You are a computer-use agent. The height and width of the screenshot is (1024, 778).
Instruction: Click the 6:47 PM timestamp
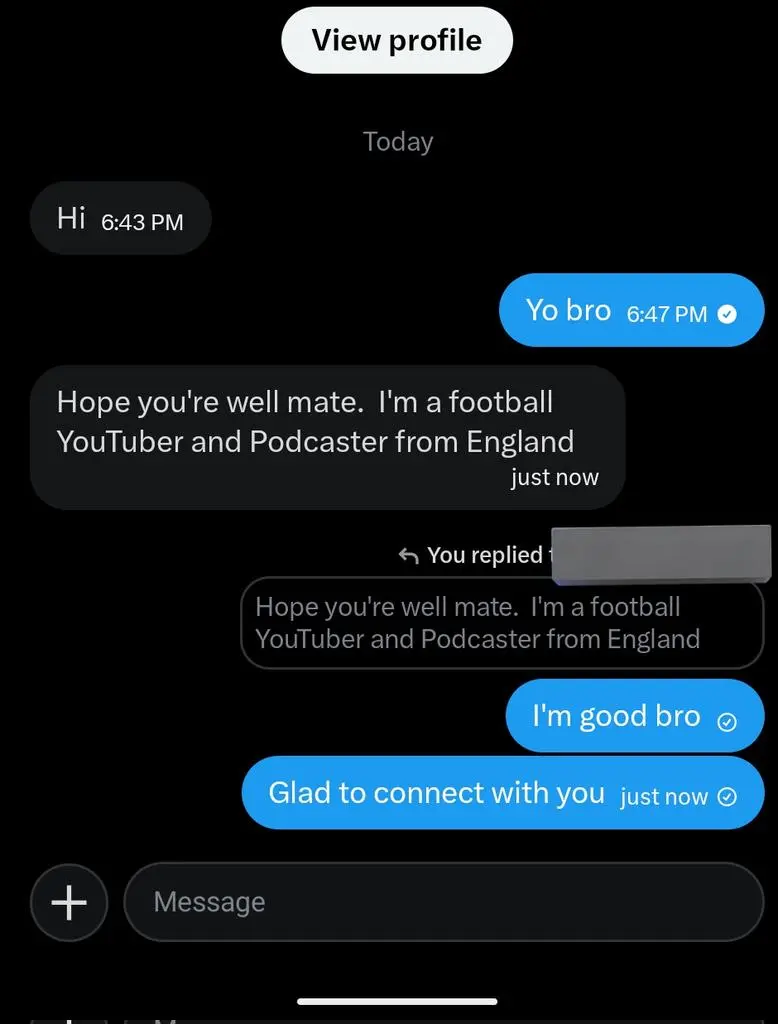coord(667,314)
